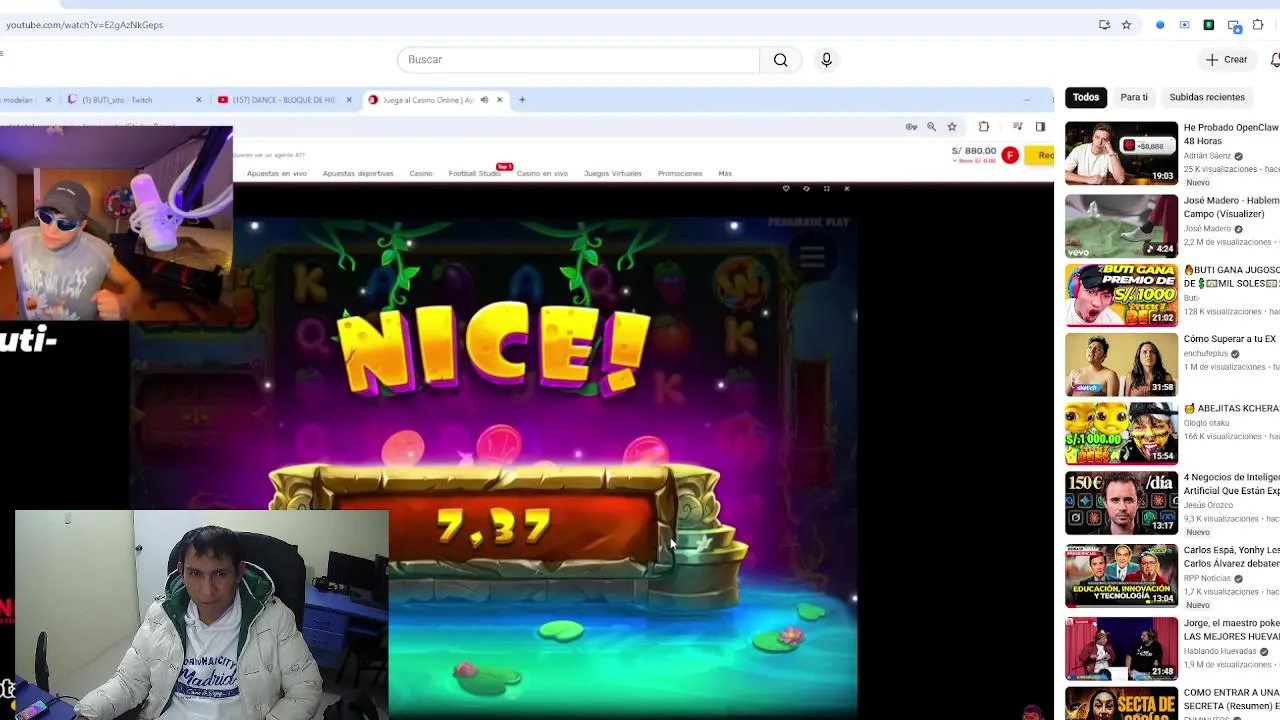Open the He Probado OpenClaw video thumbnail

click(1121, 153)
